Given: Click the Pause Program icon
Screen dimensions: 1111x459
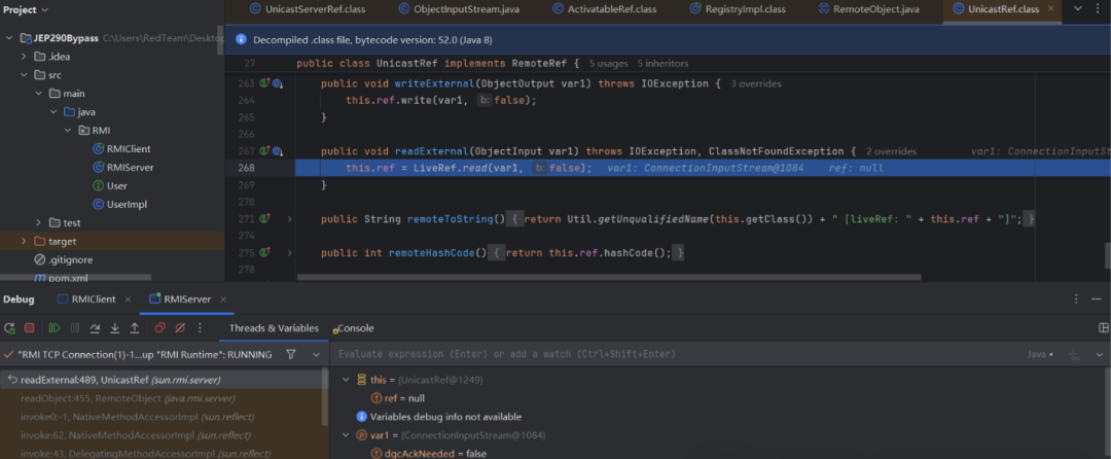Looking at the screenshot, I should click(74, 328).
